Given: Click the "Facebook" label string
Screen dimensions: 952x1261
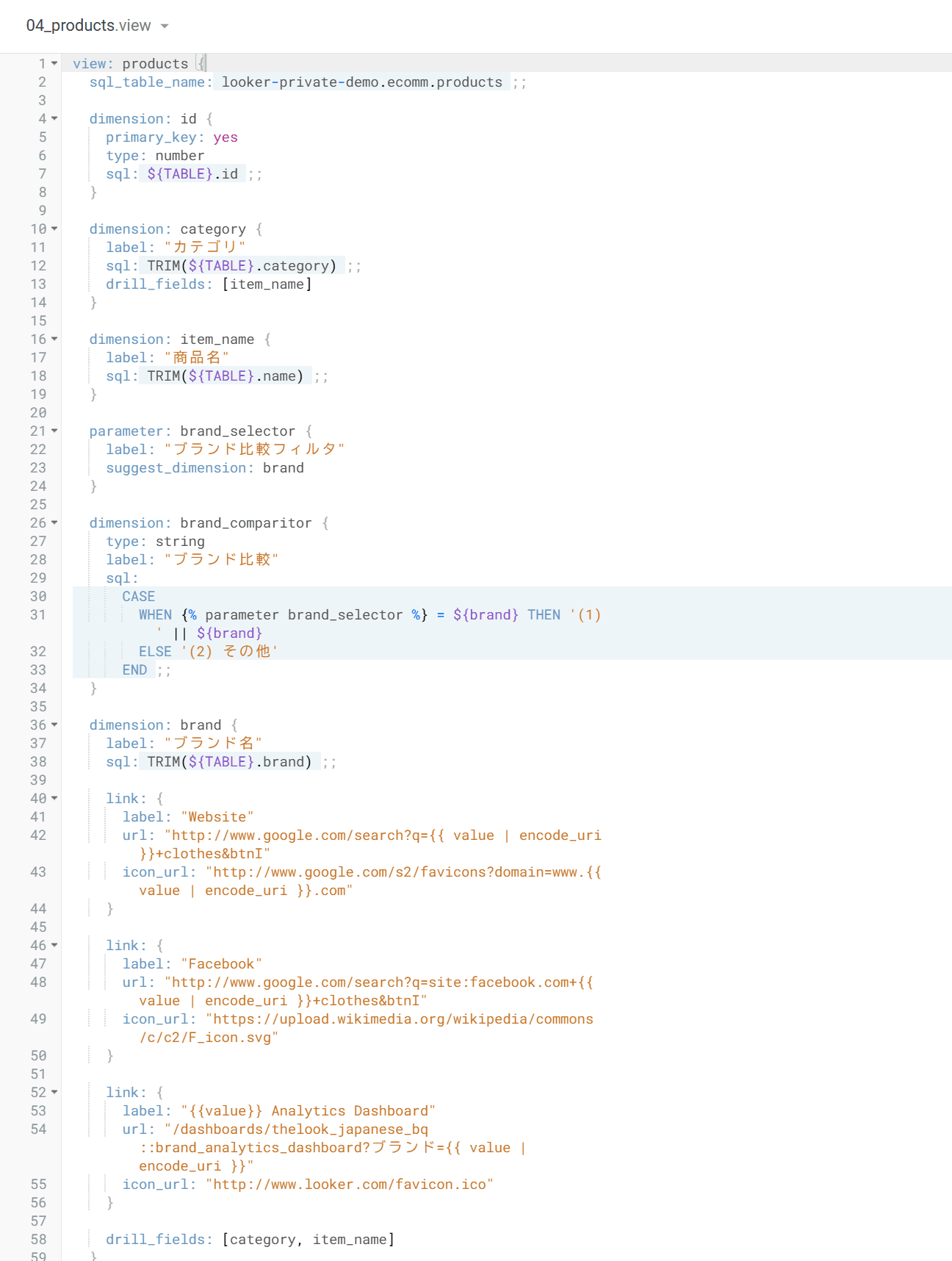Looking at the screenshot, I should (x=221, y=964).
